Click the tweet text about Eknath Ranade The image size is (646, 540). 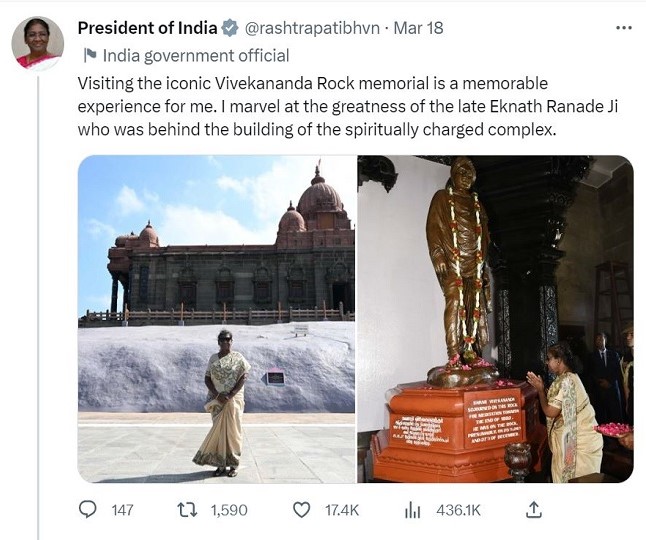click(340, 106)
